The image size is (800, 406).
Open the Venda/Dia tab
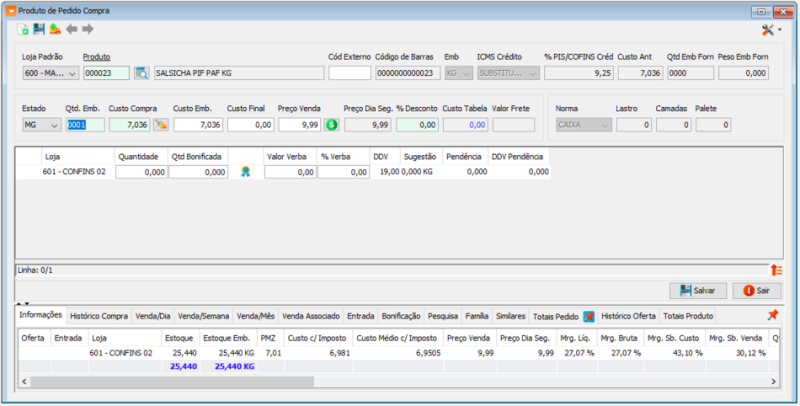point(153,316)
